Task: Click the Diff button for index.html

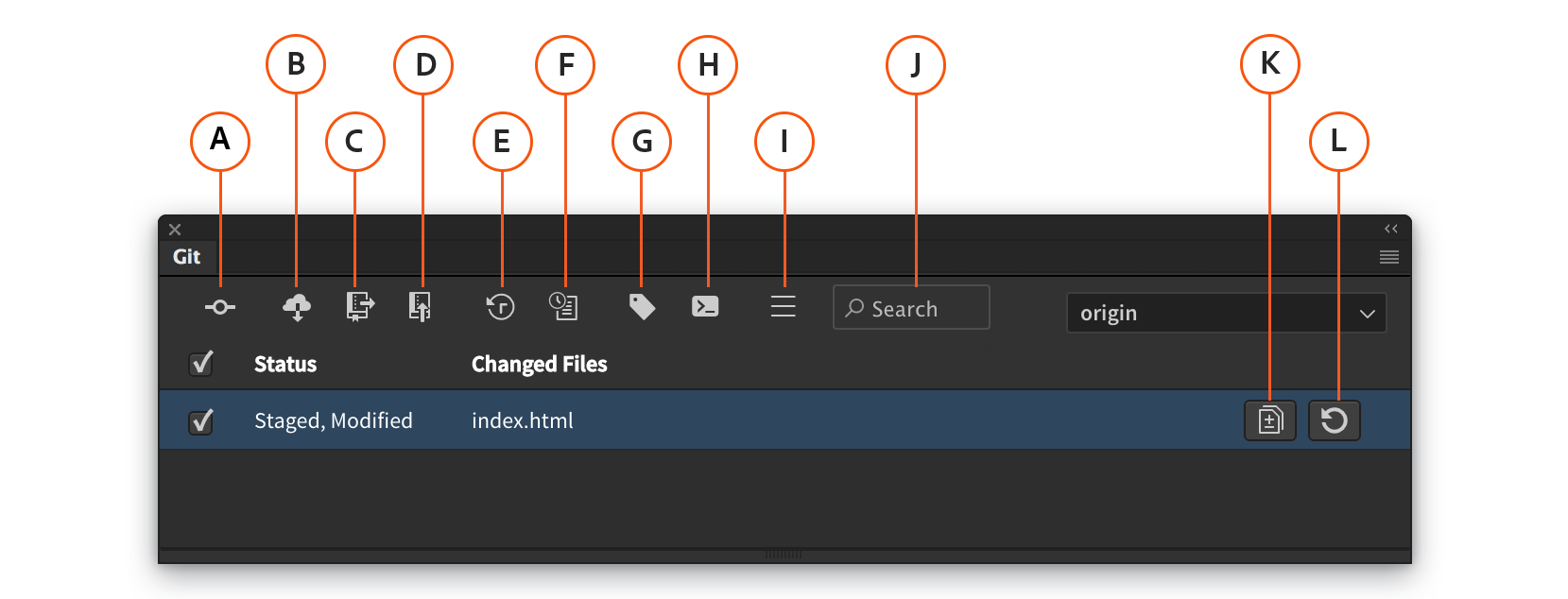Action: tap(1269, 420)
